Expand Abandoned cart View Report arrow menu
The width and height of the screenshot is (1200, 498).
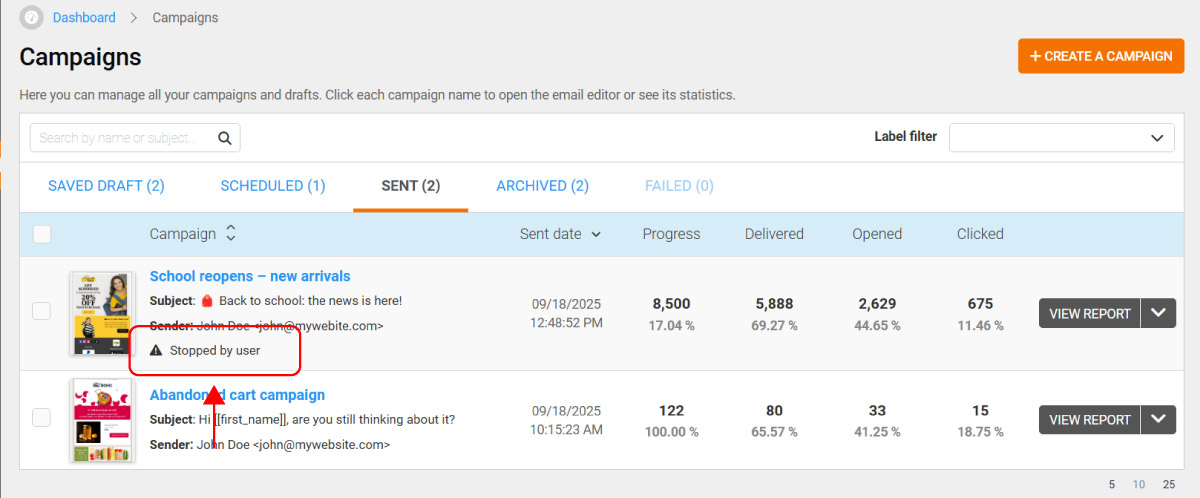pos(1158,420)
